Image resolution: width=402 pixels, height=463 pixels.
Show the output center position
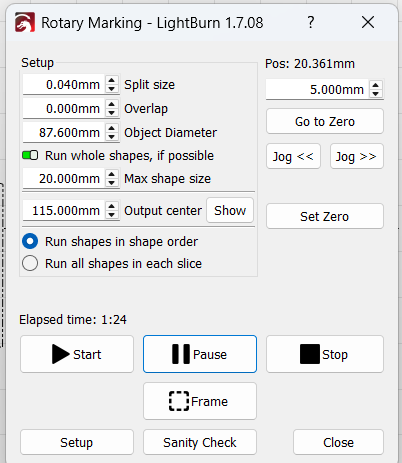tap(230, 210)
